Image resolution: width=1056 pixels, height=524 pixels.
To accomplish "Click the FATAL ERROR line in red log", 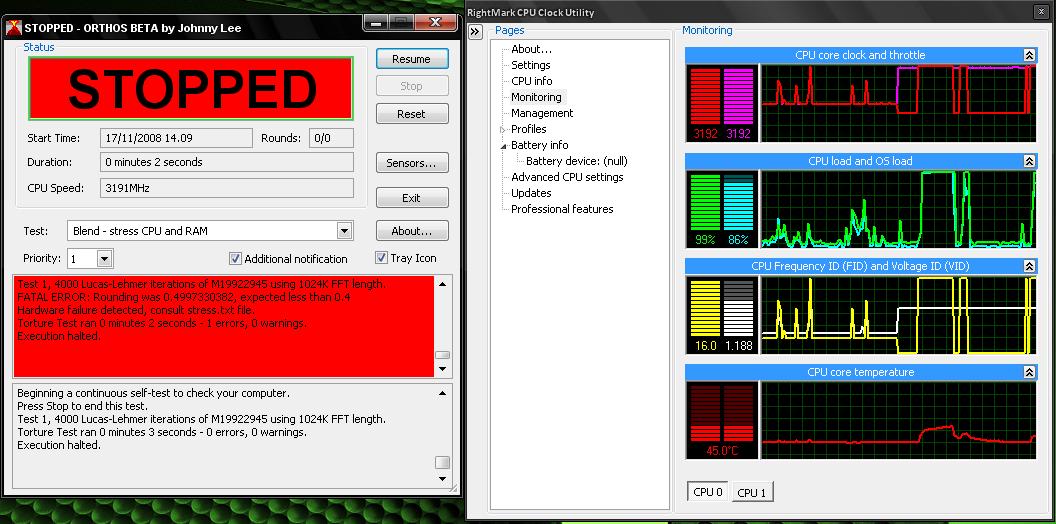I will tap(183, 297).
